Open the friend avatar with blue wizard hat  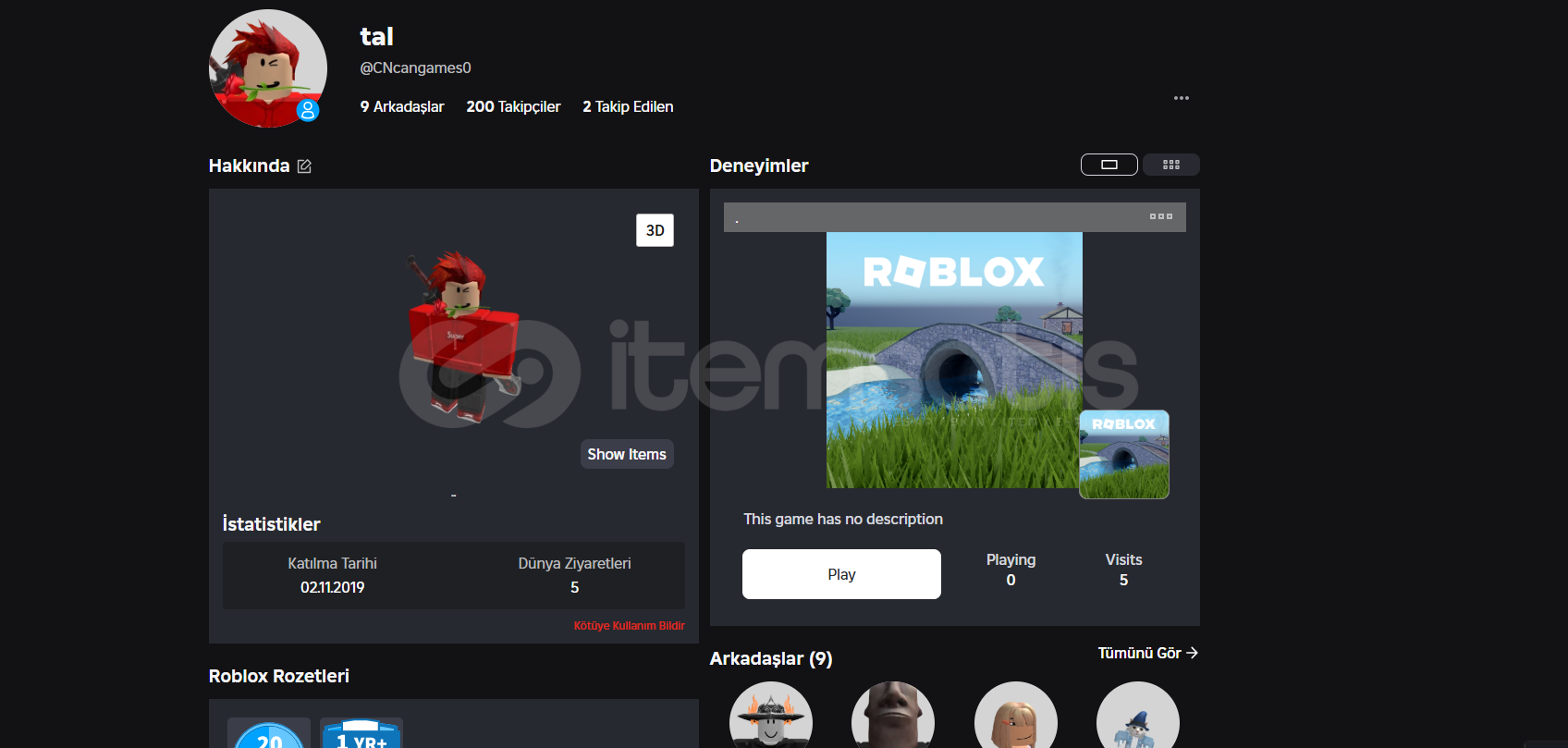click(1138, 716)
